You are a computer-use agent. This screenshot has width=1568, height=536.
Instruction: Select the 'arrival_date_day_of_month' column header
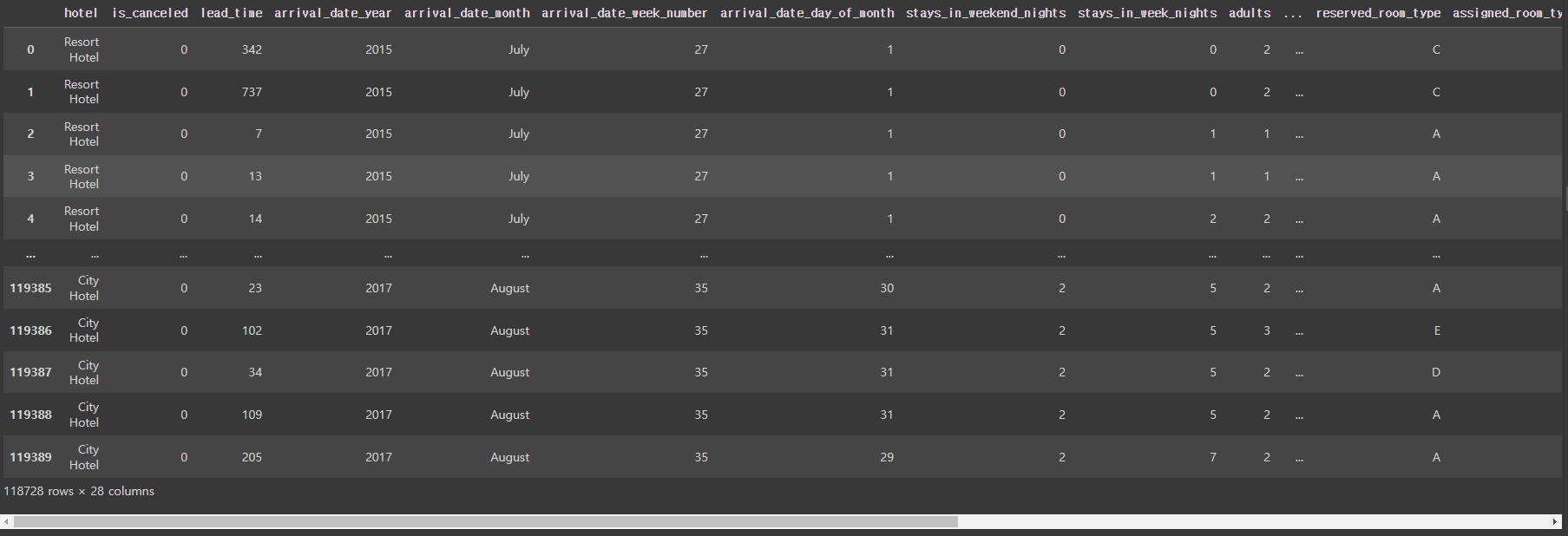coord(807,13)
